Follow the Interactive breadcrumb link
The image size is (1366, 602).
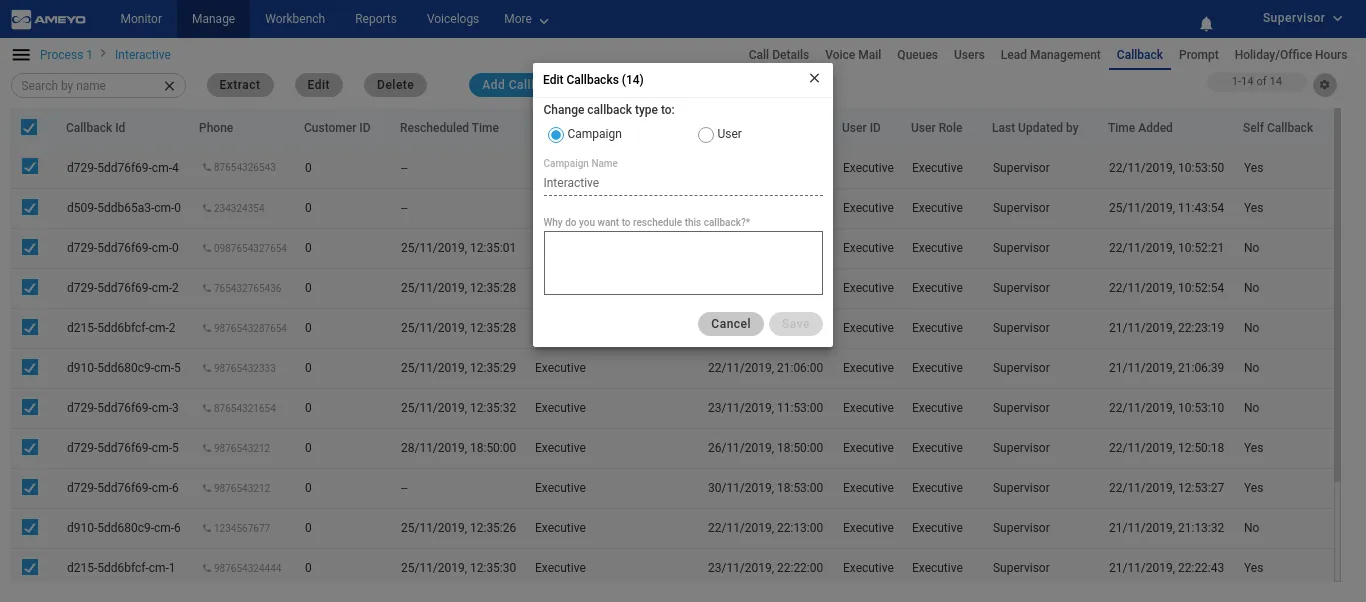click(143, 55)
